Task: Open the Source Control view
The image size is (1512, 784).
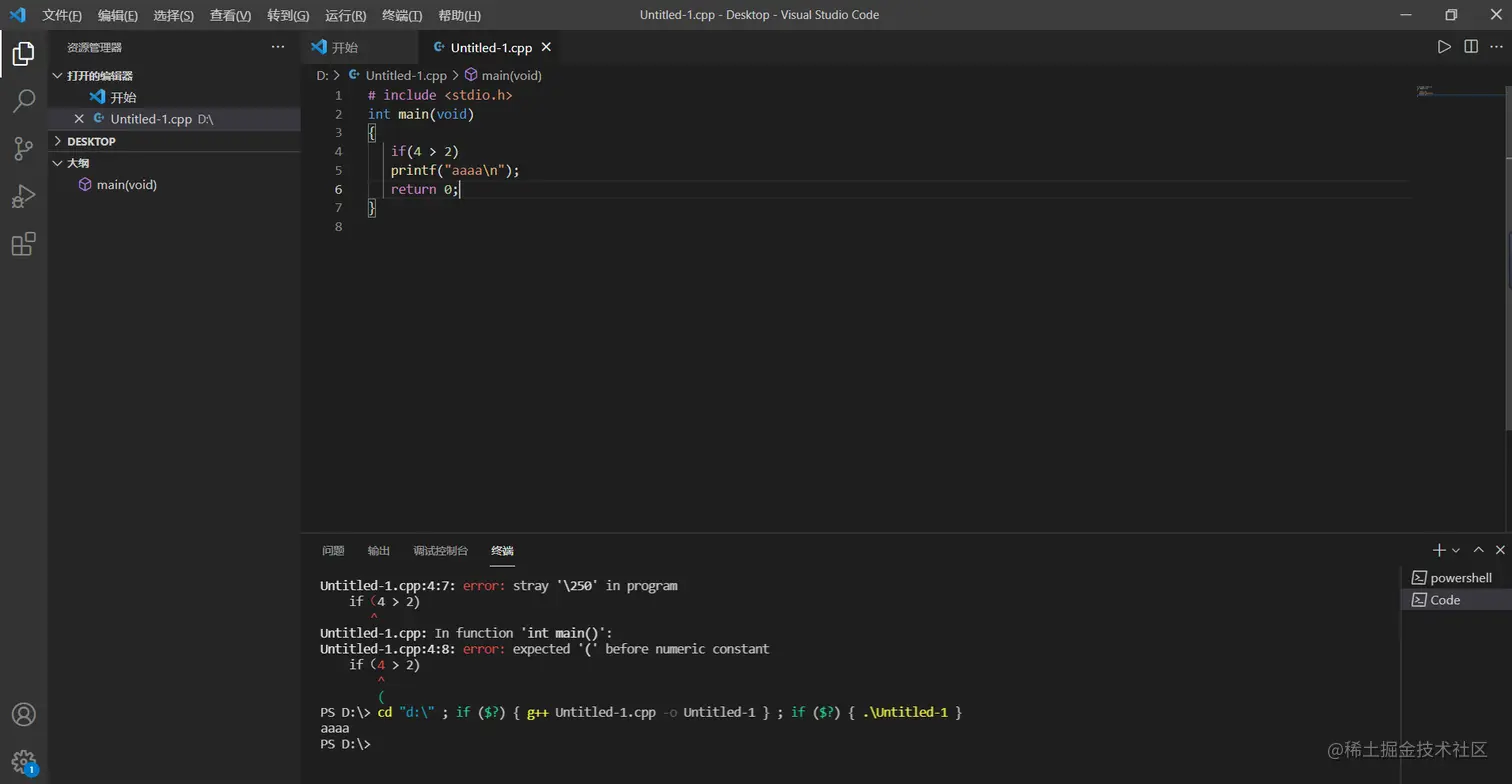Action: coord(23,148)
